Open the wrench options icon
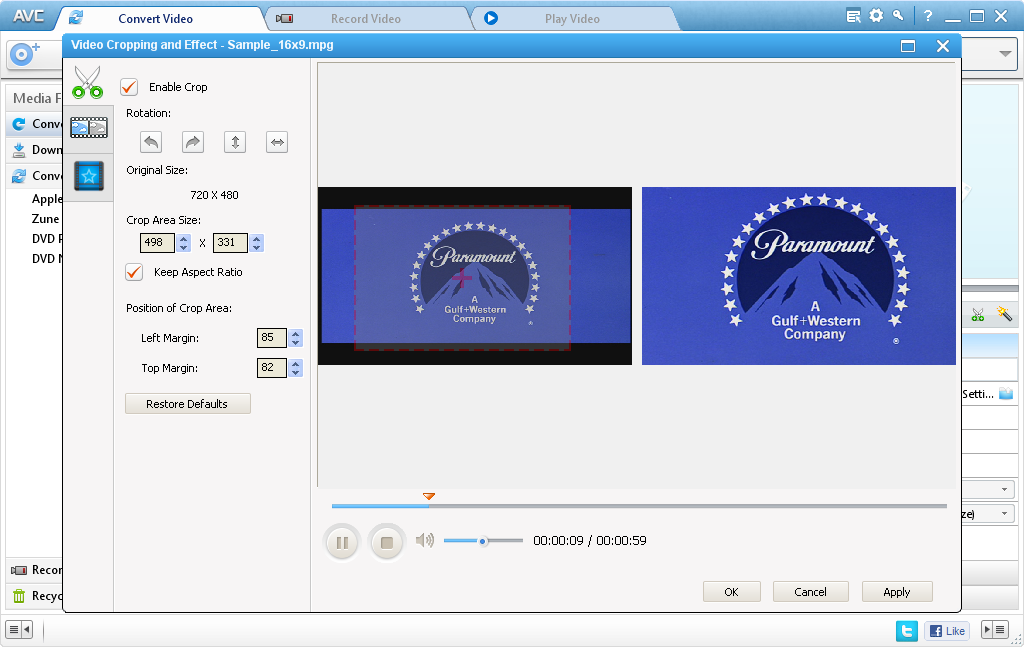Screen dimensions: 1024x647 coord(899,16)
